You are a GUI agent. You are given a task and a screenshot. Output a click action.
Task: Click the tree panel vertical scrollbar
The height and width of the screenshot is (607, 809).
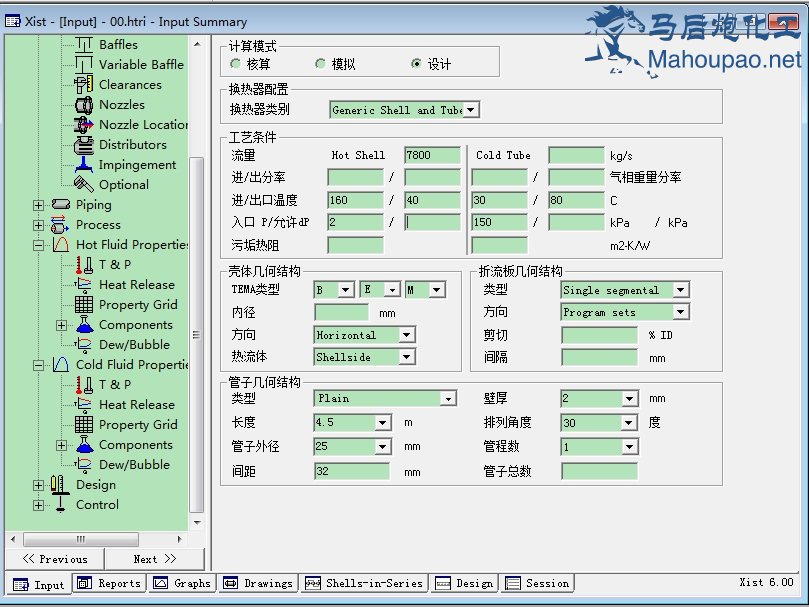click(x=197, y=300)
